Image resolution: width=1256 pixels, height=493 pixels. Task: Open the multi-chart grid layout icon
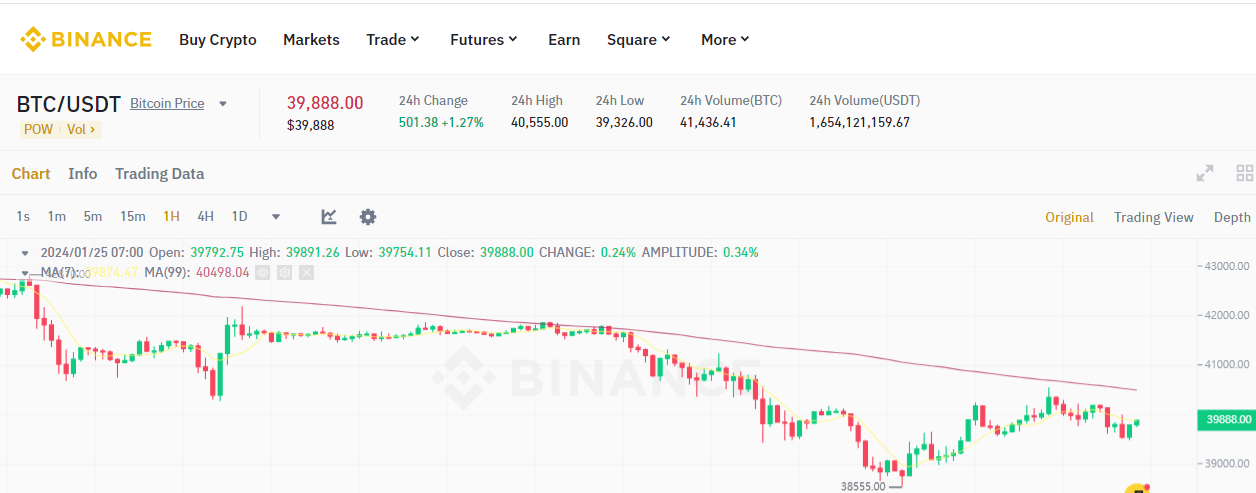click(1245, 173)
